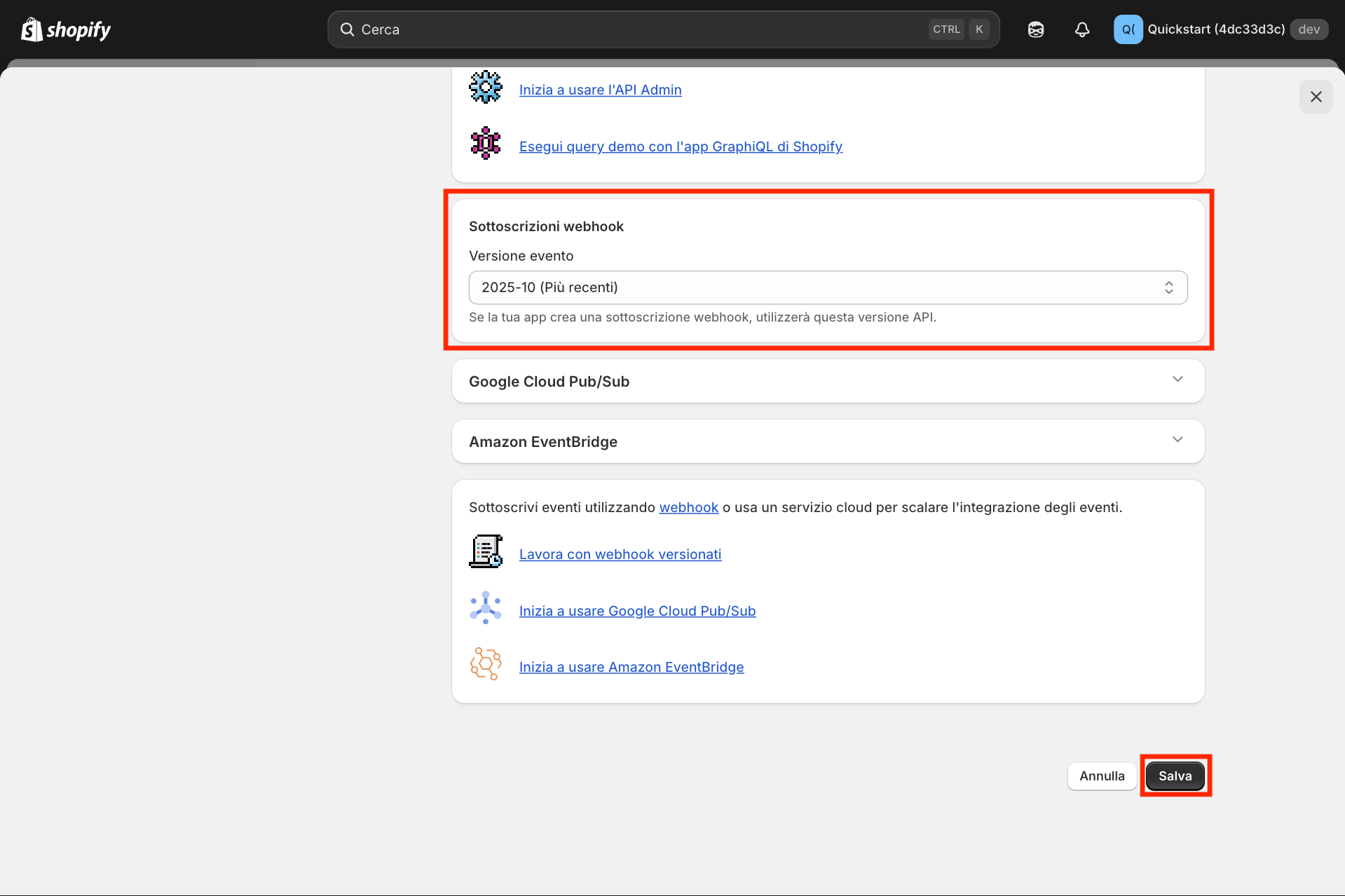Click the Google Cloud Pub/Sub icon
This screenshot has height=896, width=1345.
[485, 607]
